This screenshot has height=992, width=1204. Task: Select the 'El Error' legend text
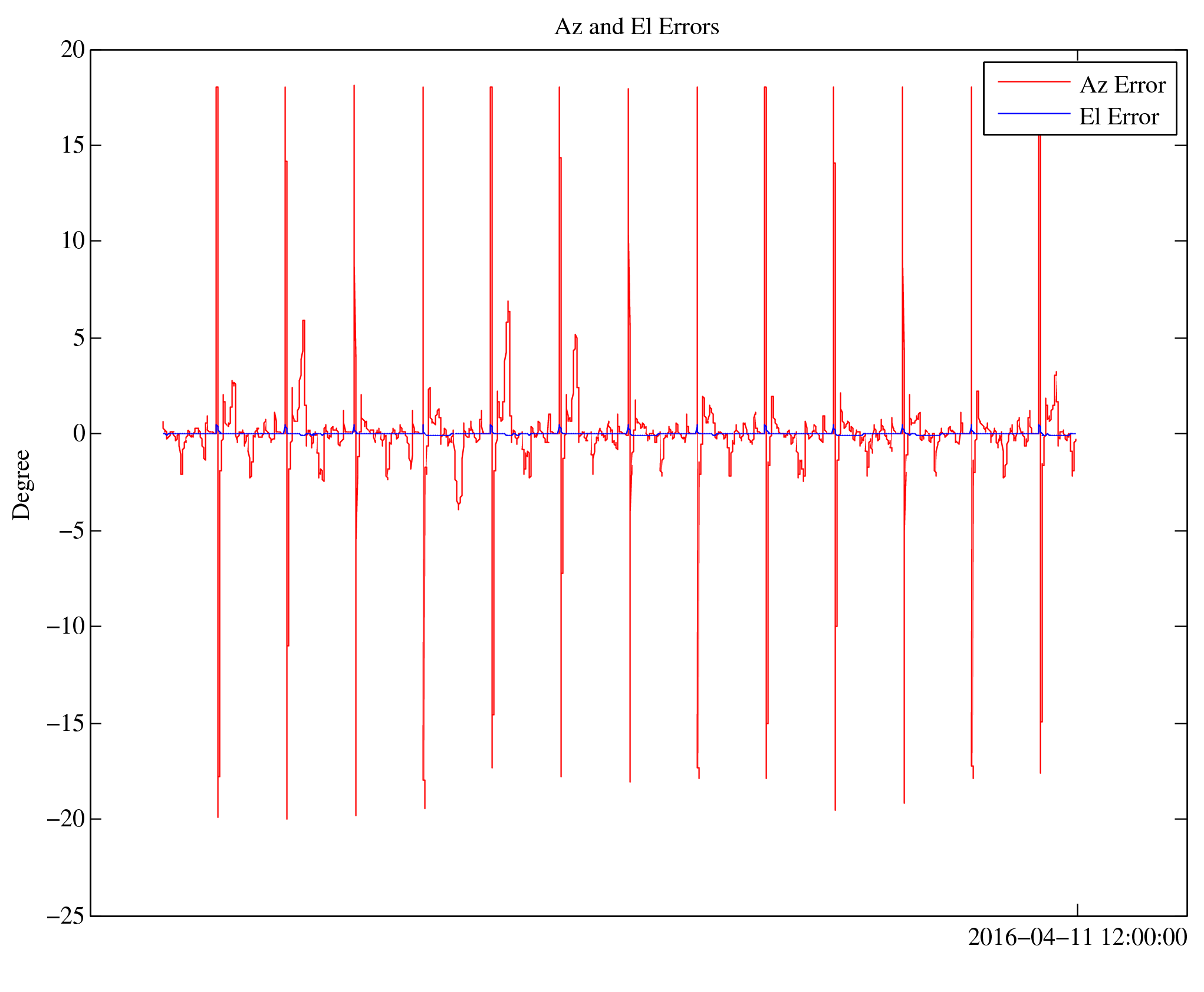pos(1119,117)
